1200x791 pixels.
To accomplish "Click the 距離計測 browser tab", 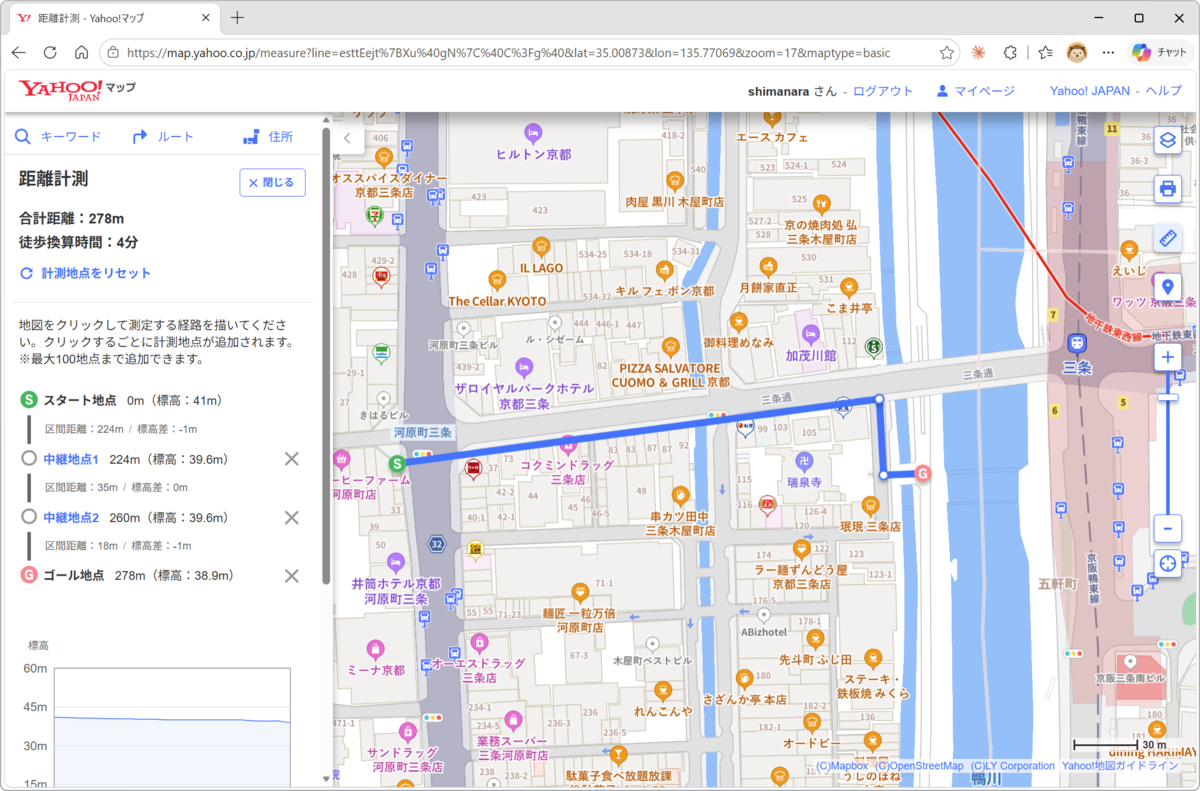I will pos(116,18).
